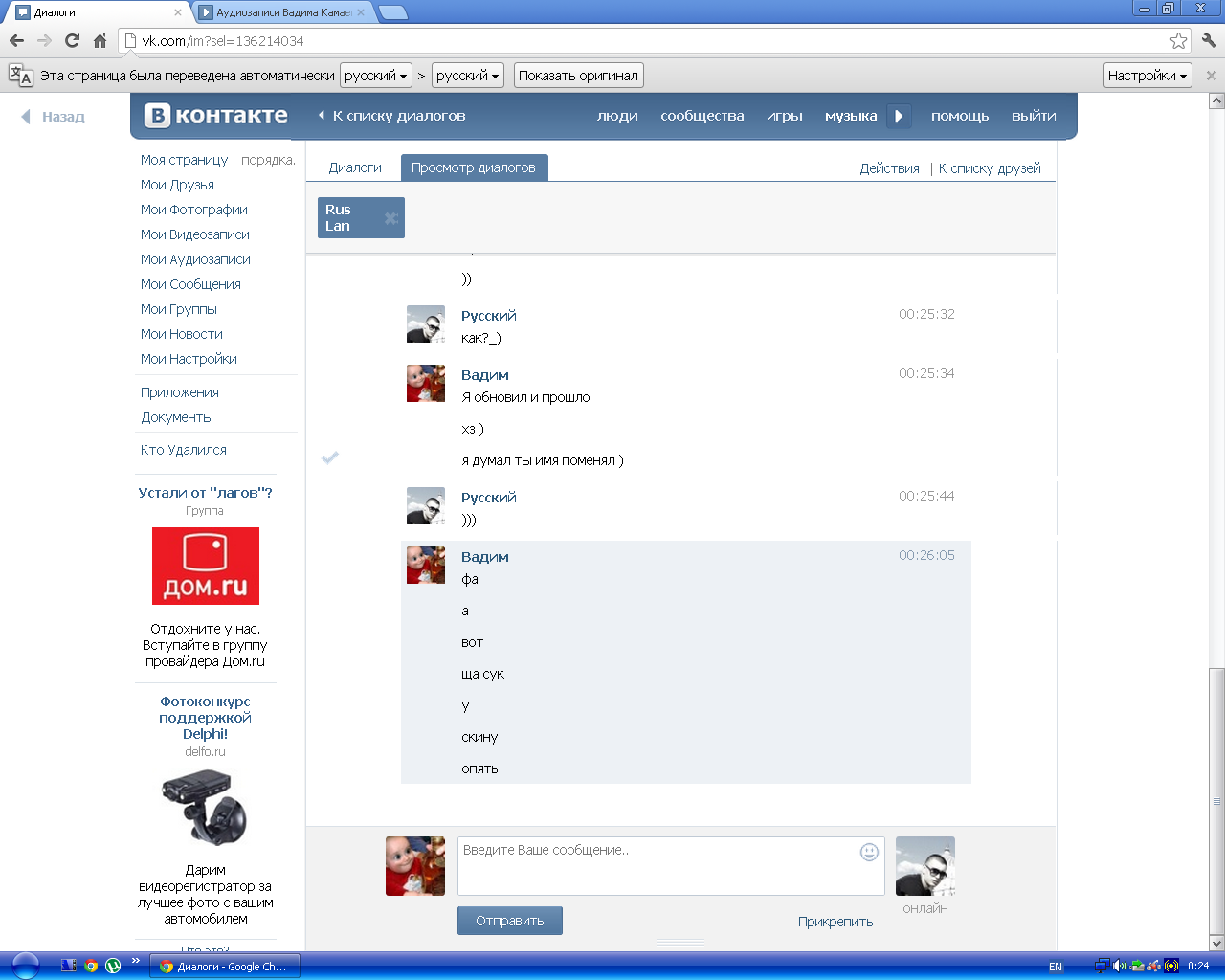Open the target language русский dropdown
The height and width of the screenshot is (980, 1225).
point(468,76)
